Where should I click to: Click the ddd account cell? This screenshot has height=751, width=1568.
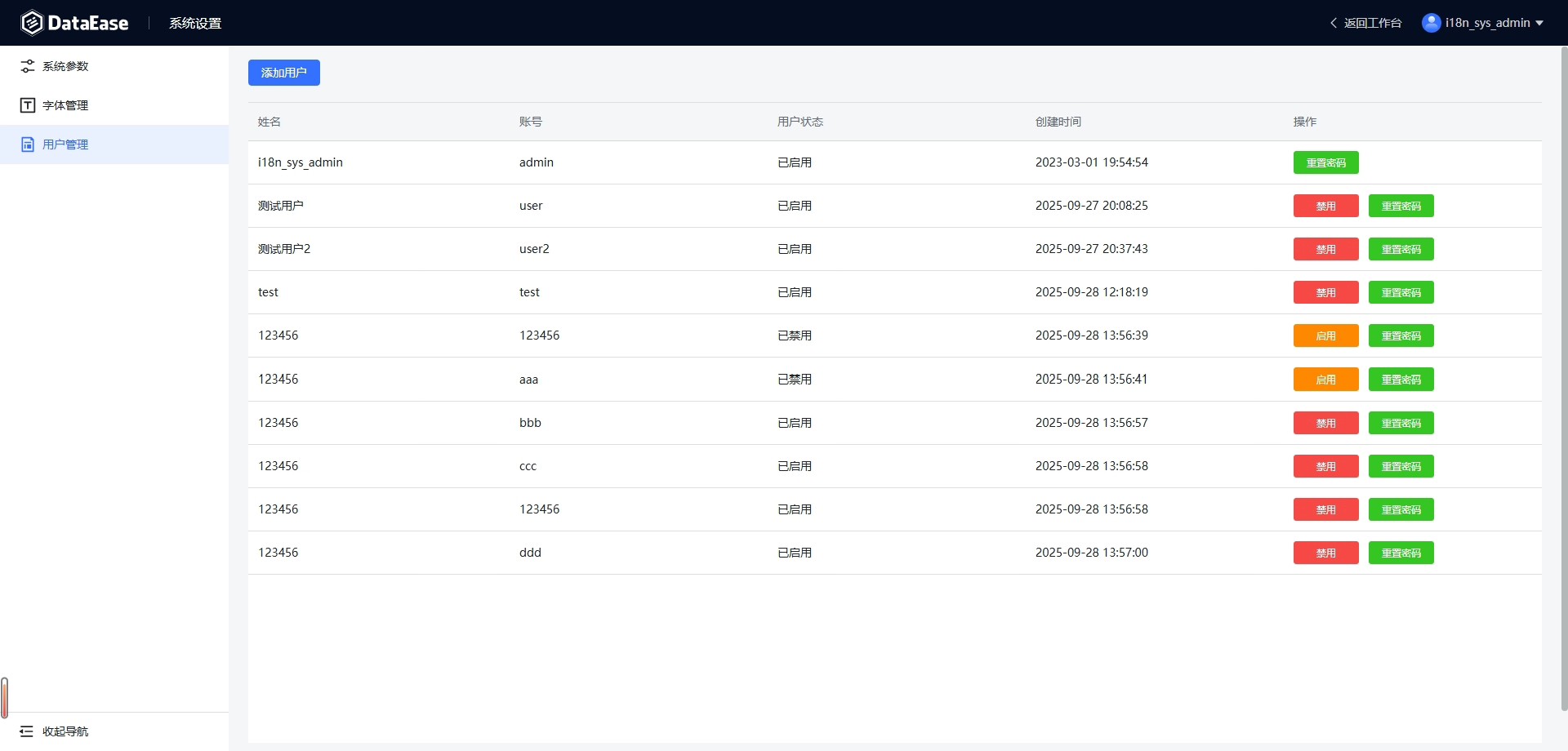pyautogui.click(x=530, y=553)
